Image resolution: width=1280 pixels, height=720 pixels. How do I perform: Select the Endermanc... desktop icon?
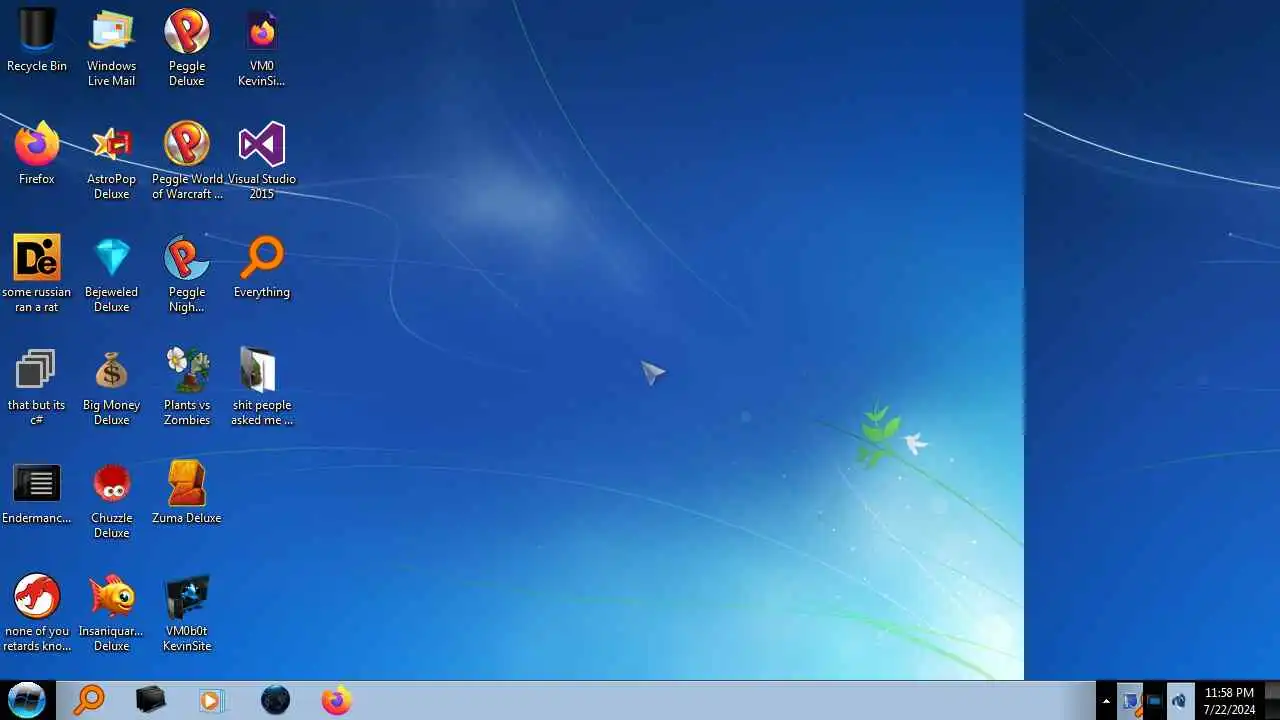pyautogui.click(x=37, y=493)
